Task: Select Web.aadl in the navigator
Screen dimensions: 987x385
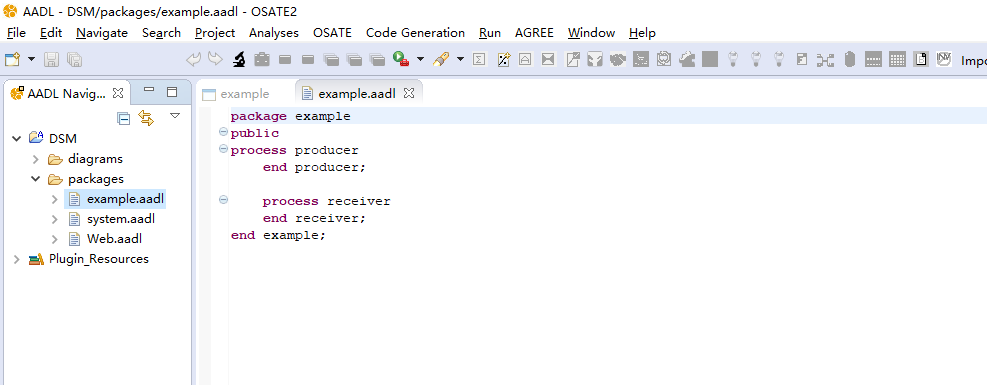Action: [x=114, y=239]
